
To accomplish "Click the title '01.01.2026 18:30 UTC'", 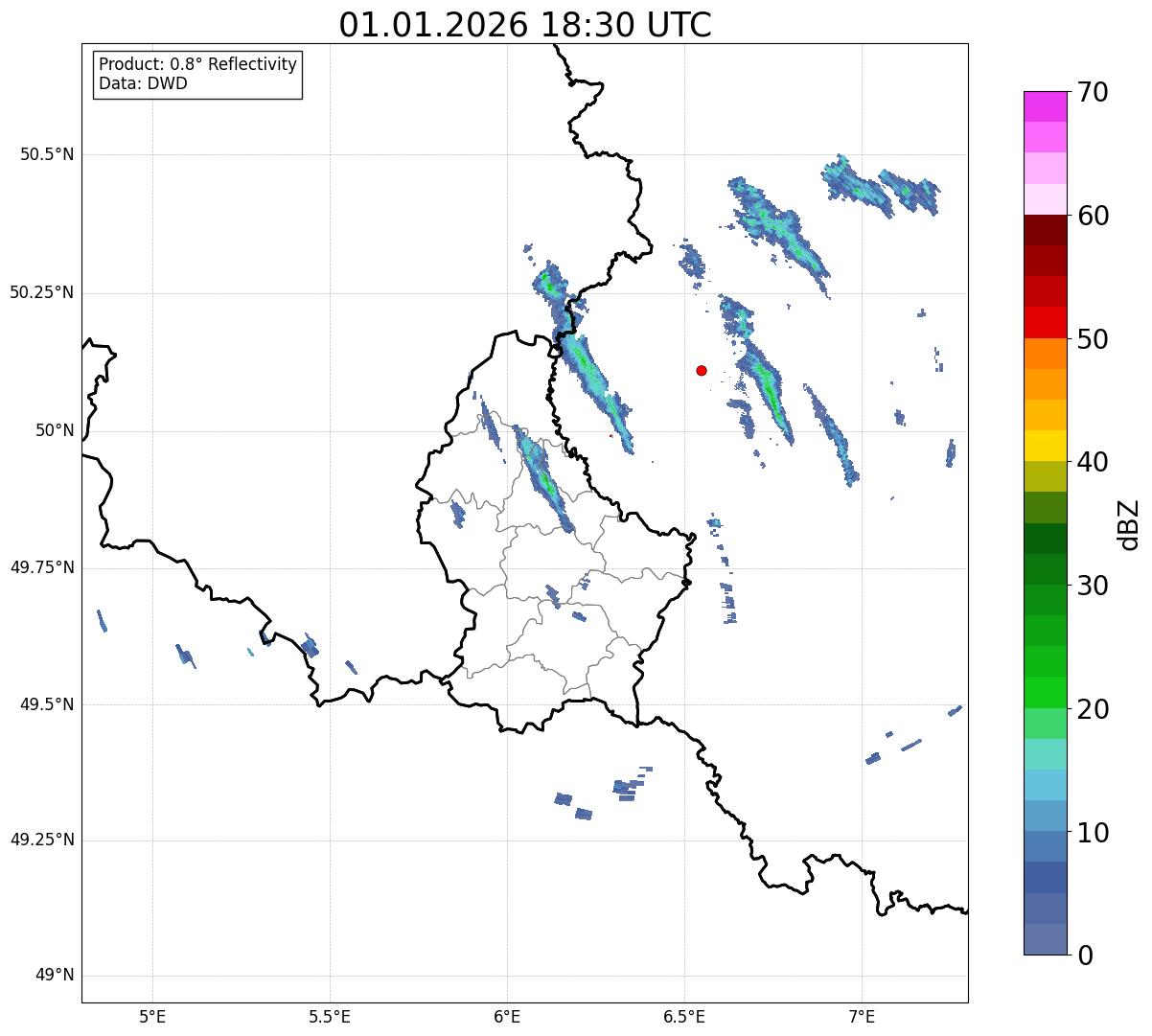I will [525, 25].
